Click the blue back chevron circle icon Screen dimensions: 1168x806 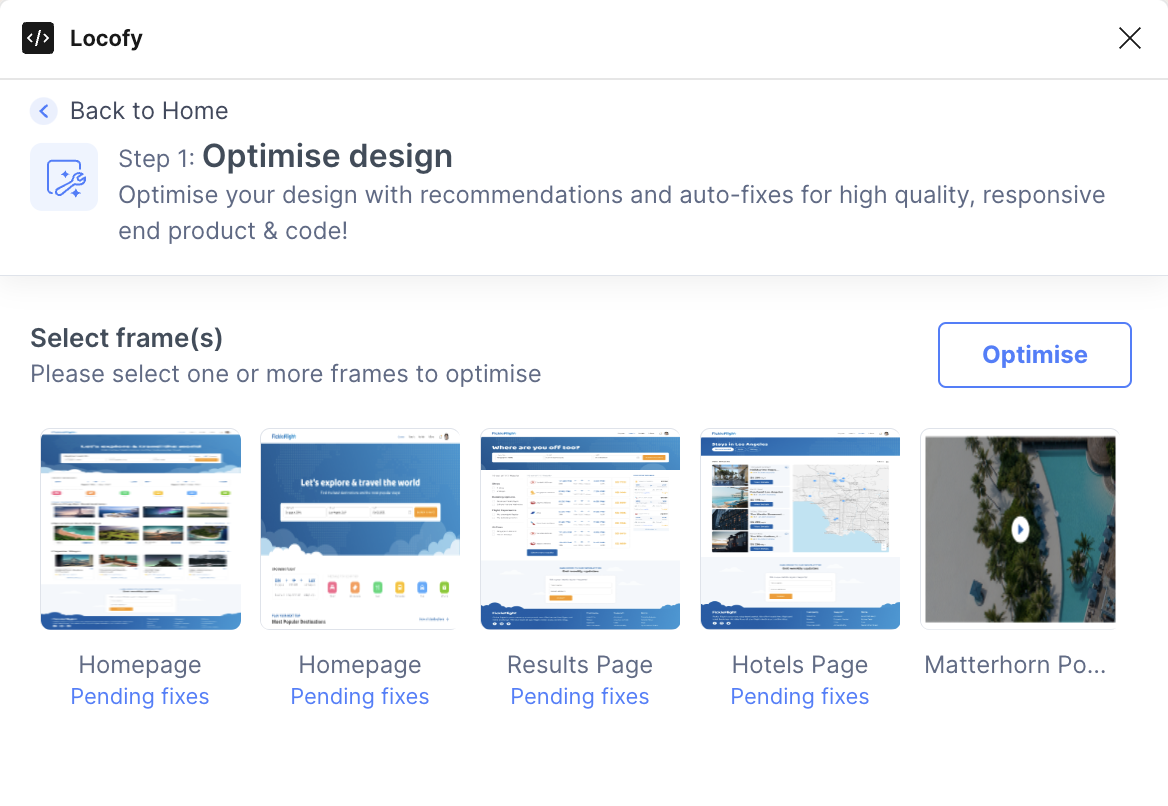[x=44, y=111]
